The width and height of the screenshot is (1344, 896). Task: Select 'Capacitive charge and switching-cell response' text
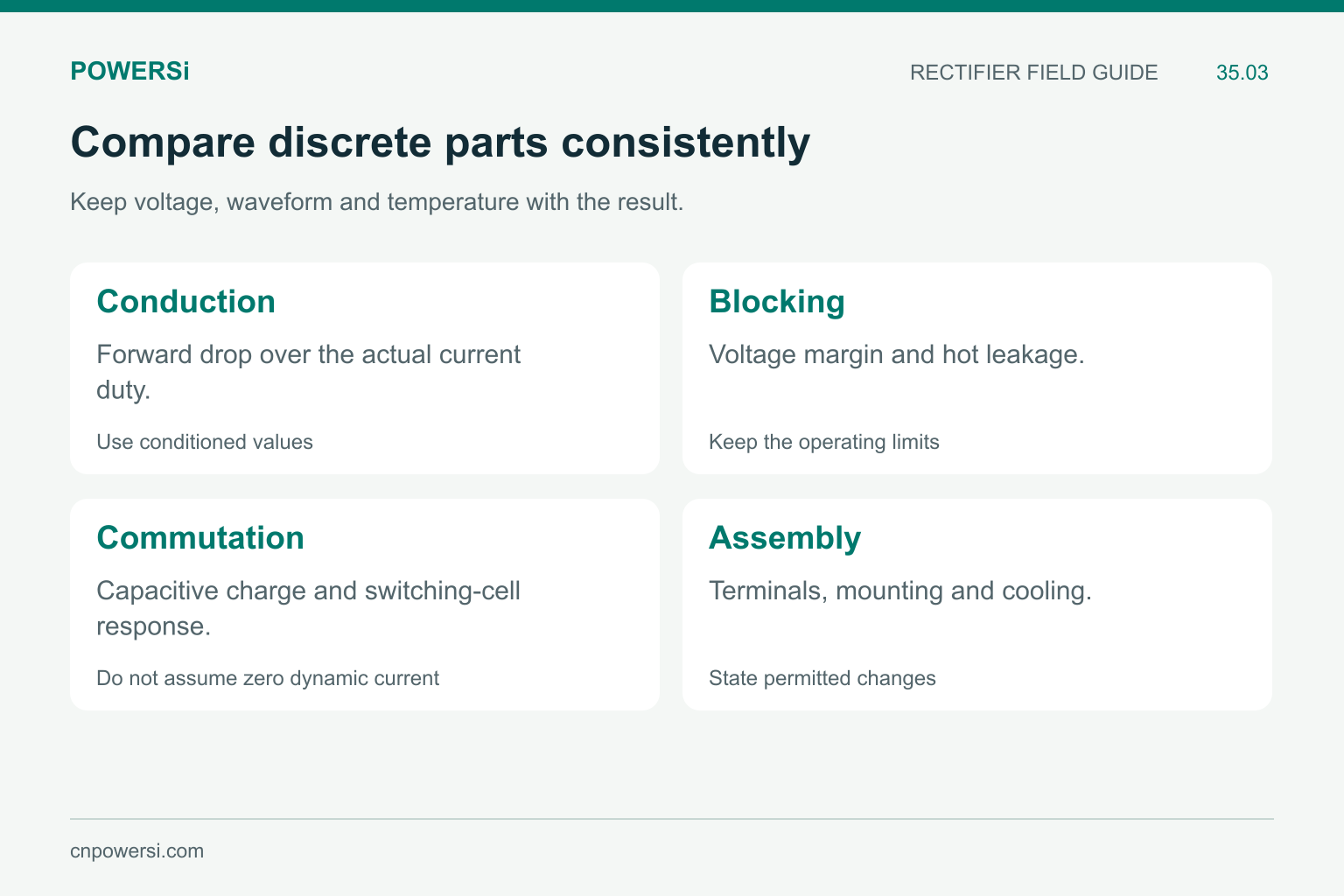pyautogui.click(x=308, y=608)
